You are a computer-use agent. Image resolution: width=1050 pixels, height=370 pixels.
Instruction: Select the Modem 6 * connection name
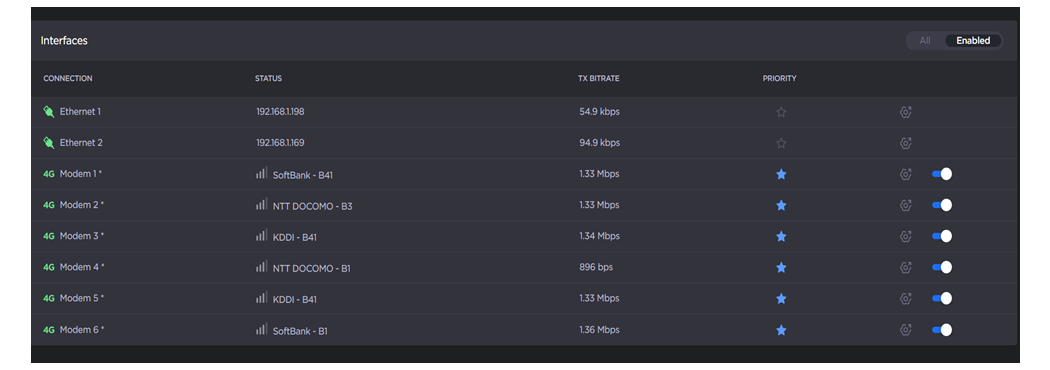pyautogui.click(x=82, y=329)
